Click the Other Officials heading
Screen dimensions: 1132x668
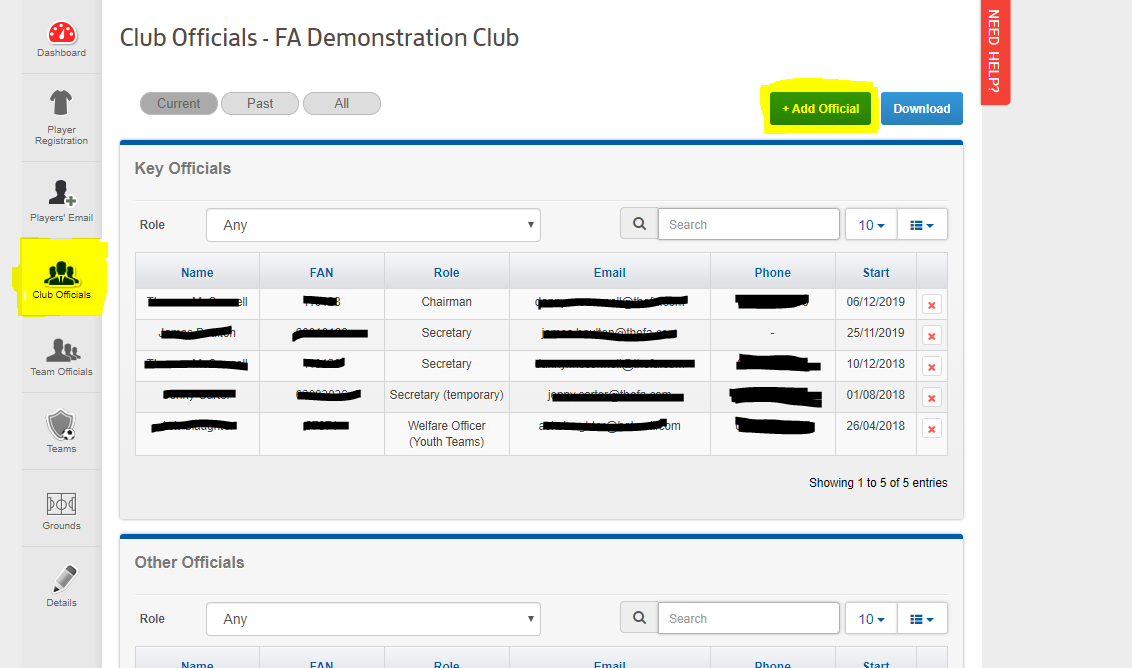tap(189, 563)
